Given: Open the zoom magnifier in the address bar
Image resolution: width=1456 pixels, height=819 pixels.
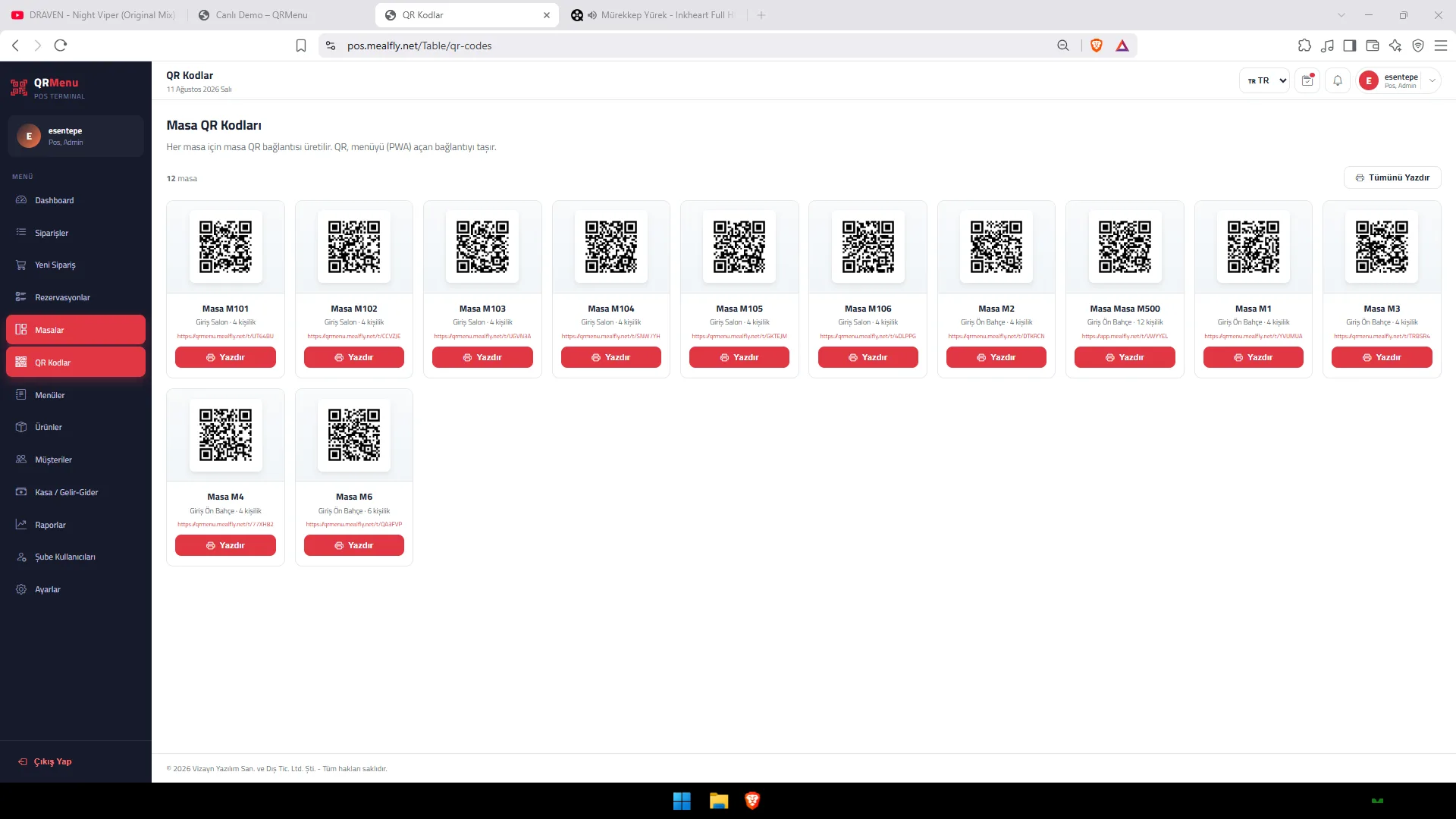Looking at the screenshot, I should tap(1063, 45).
